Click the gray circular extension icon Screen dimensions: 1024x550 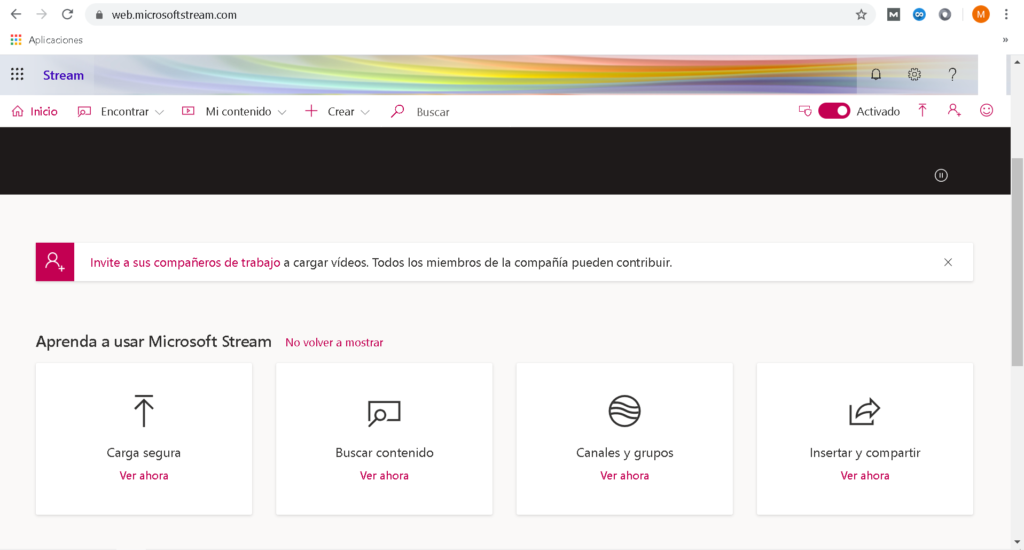pyautogui.click(x=945, y=14)
